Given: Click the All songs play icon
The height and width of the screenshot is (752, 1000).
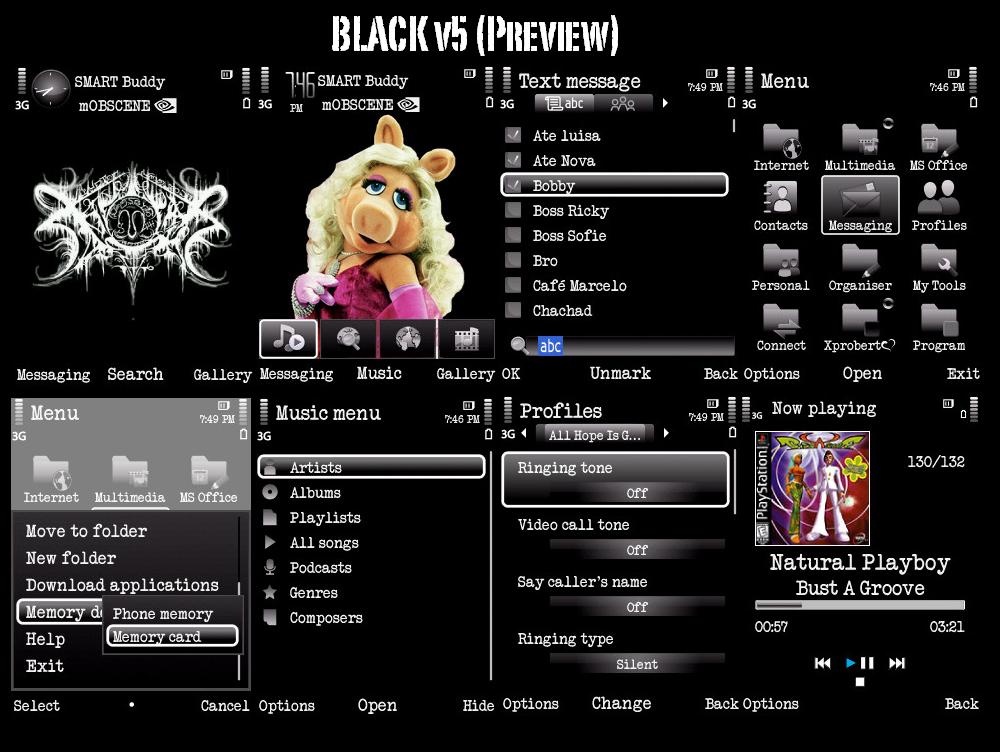Looking at the screenshot, I should [270, 543].
